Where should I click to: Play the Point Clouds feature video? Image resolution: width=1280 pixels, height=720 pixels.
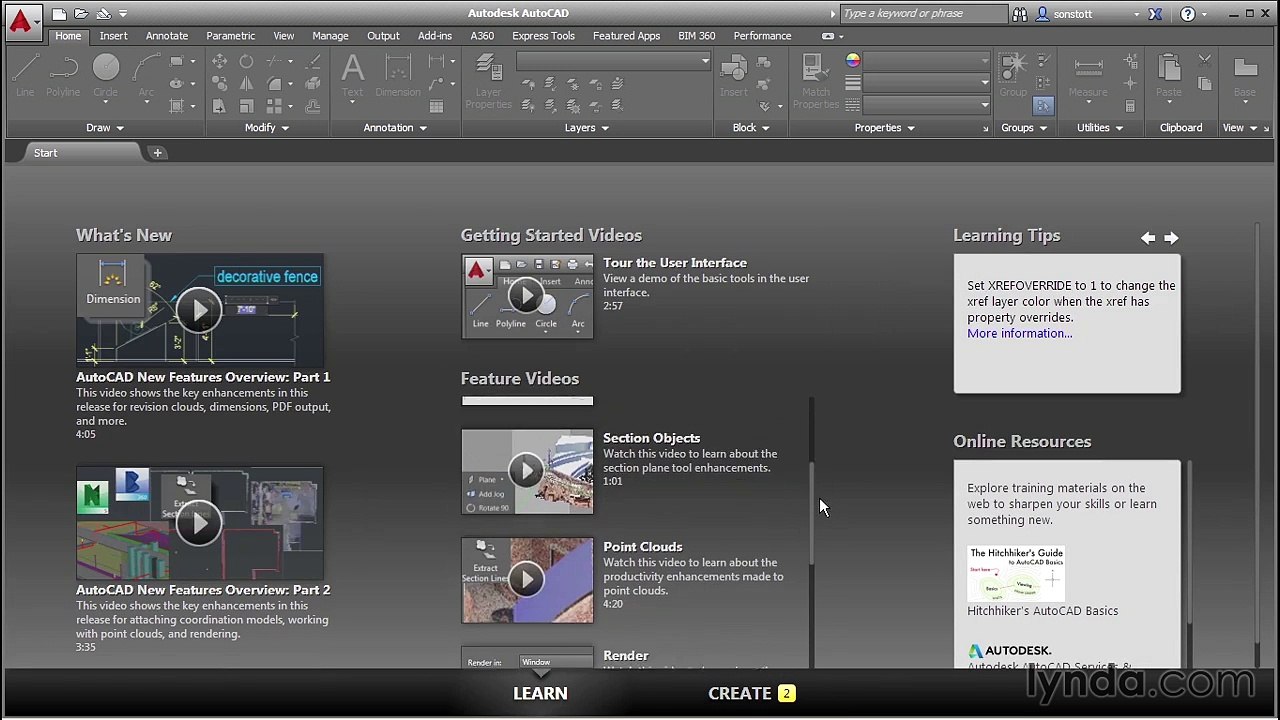[527, 579]
